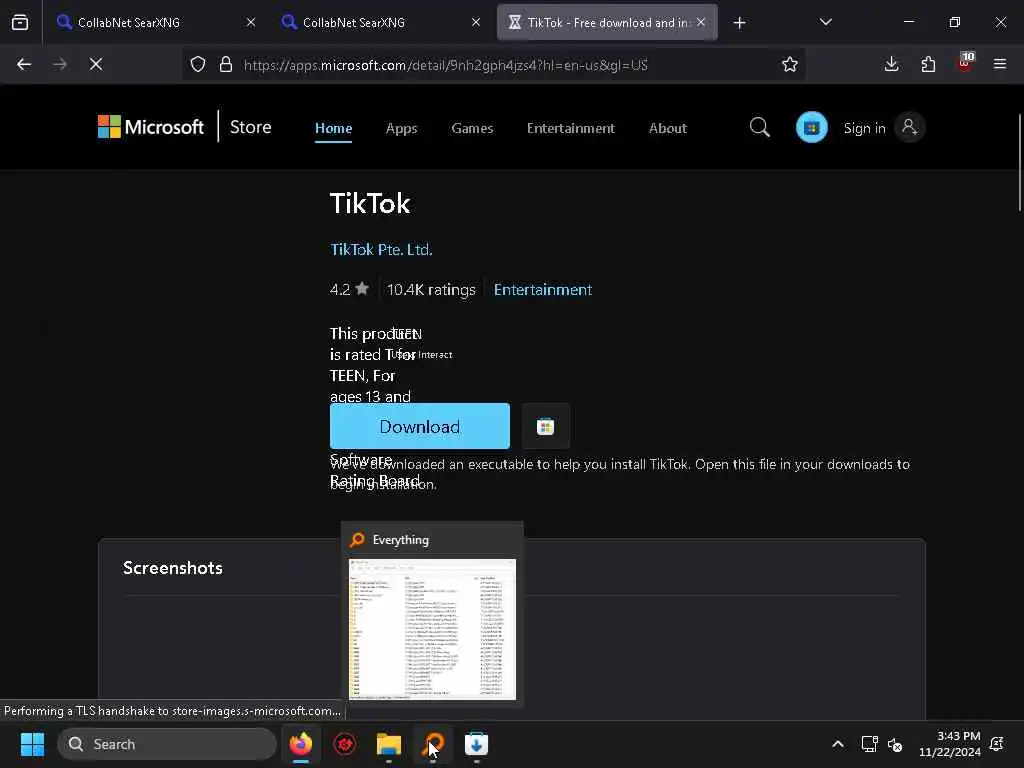Screen dimensions: 1024x768
Task: Go back to the previous page
Action: 24,64
